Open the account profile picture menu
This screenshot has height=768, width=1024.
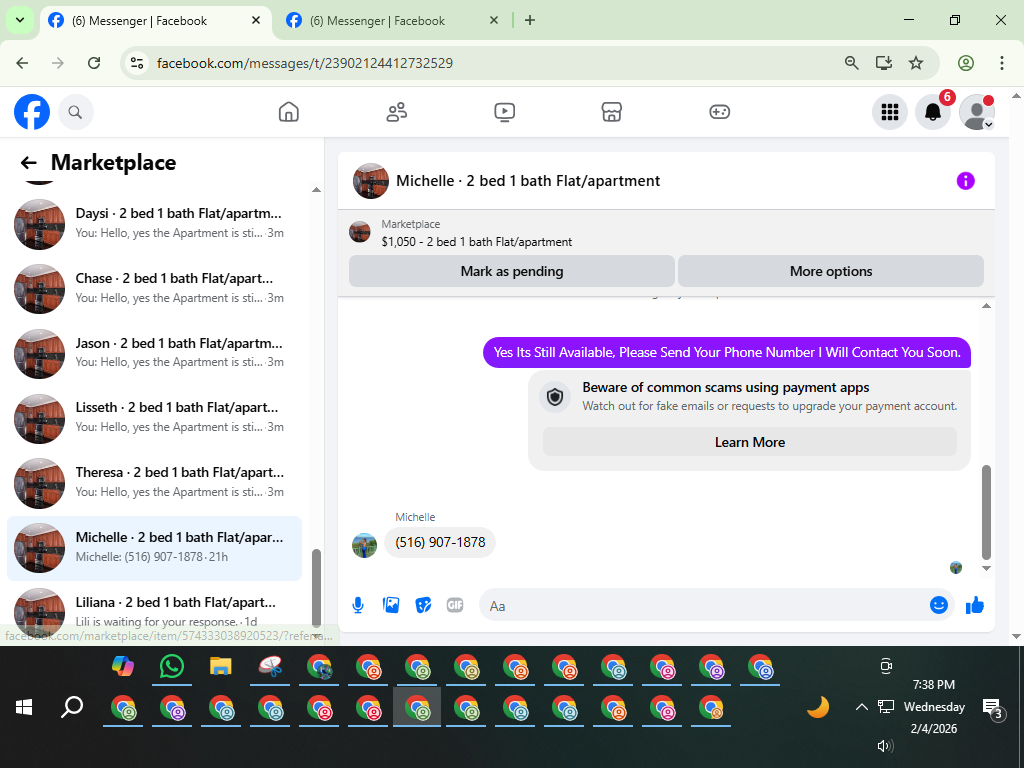[x=976, y=112]
